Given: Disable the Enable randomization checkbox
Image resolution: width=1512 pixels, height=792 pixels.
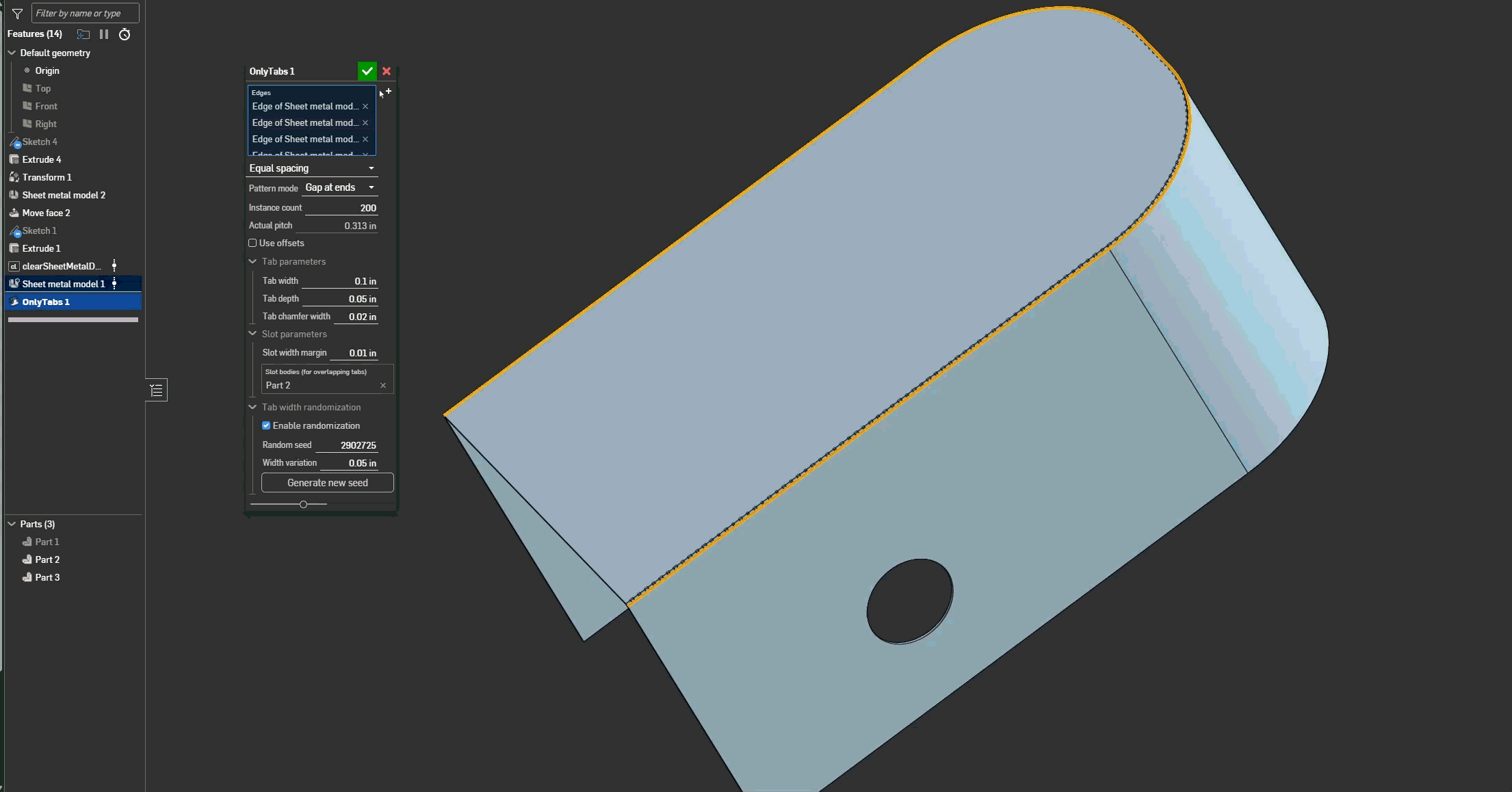Looking at the screenshot, I should point(266,425).
